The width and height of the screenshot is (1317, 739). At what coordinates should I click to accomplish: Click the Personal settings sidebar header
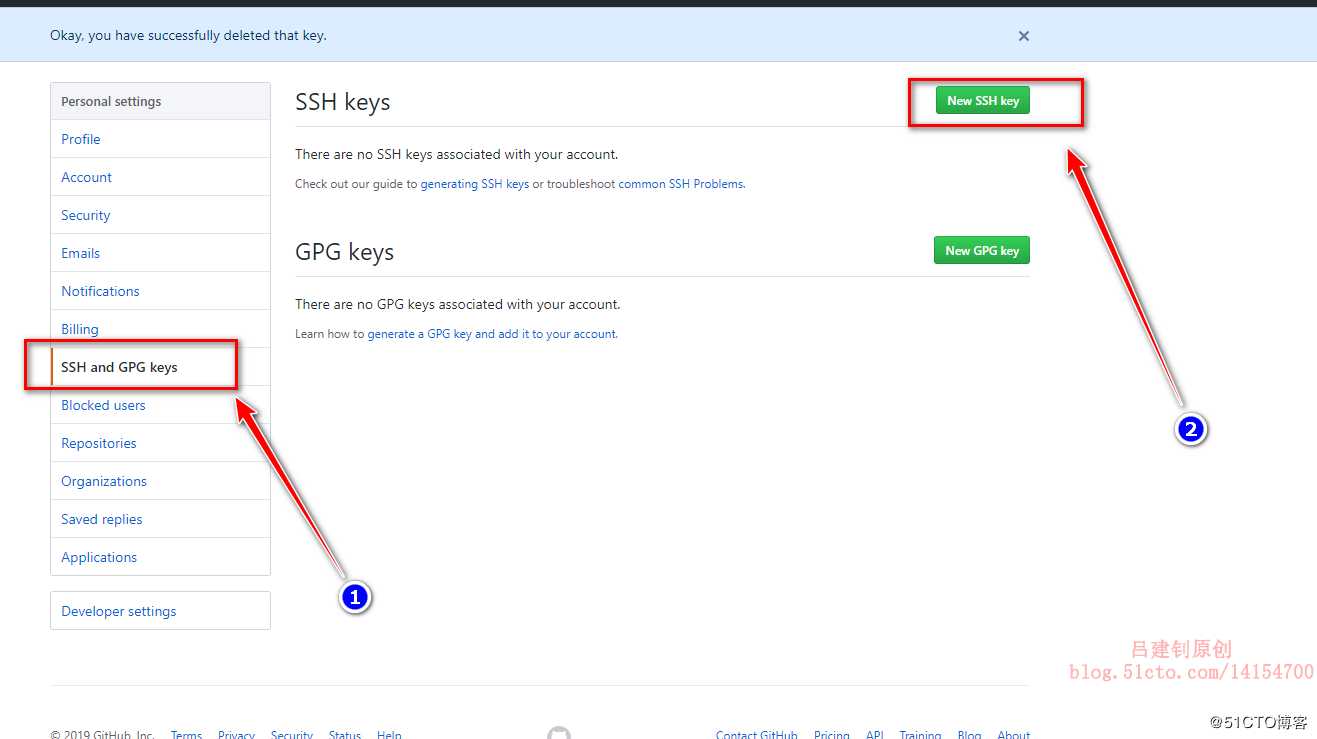[160, 101]
